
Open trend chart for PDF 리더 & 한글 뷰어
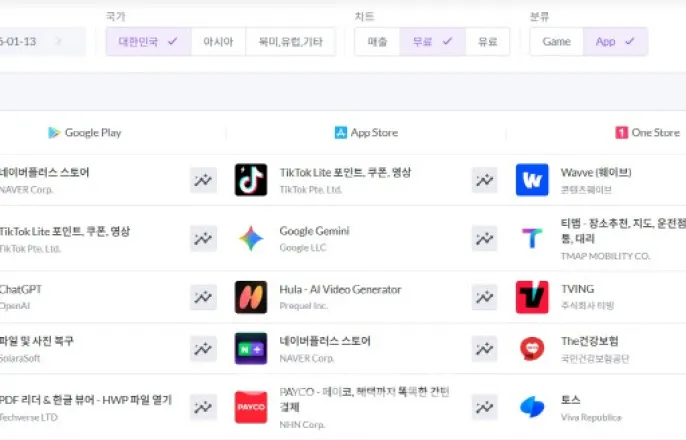pyautogui.click(x=203, y=407)
